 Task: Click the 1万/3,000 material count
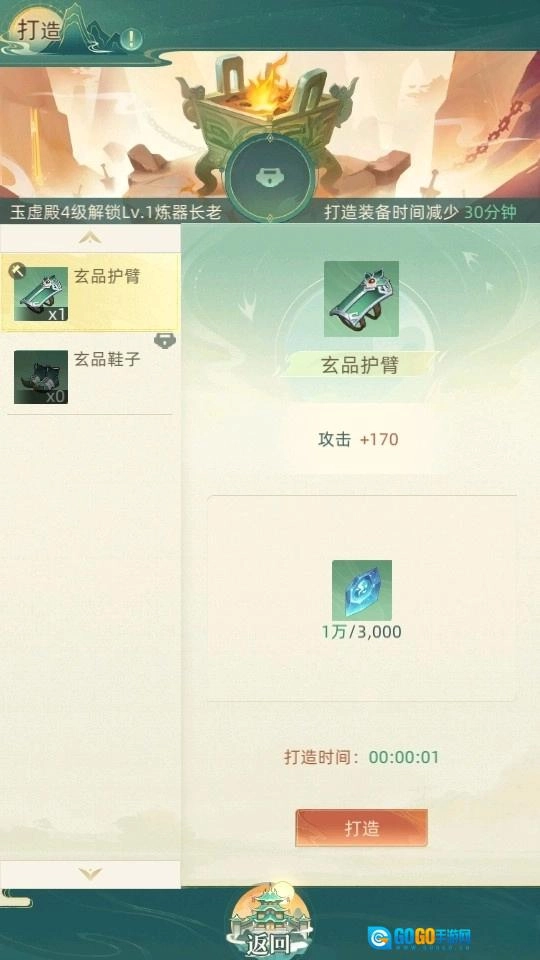click(x=362, y=632)
